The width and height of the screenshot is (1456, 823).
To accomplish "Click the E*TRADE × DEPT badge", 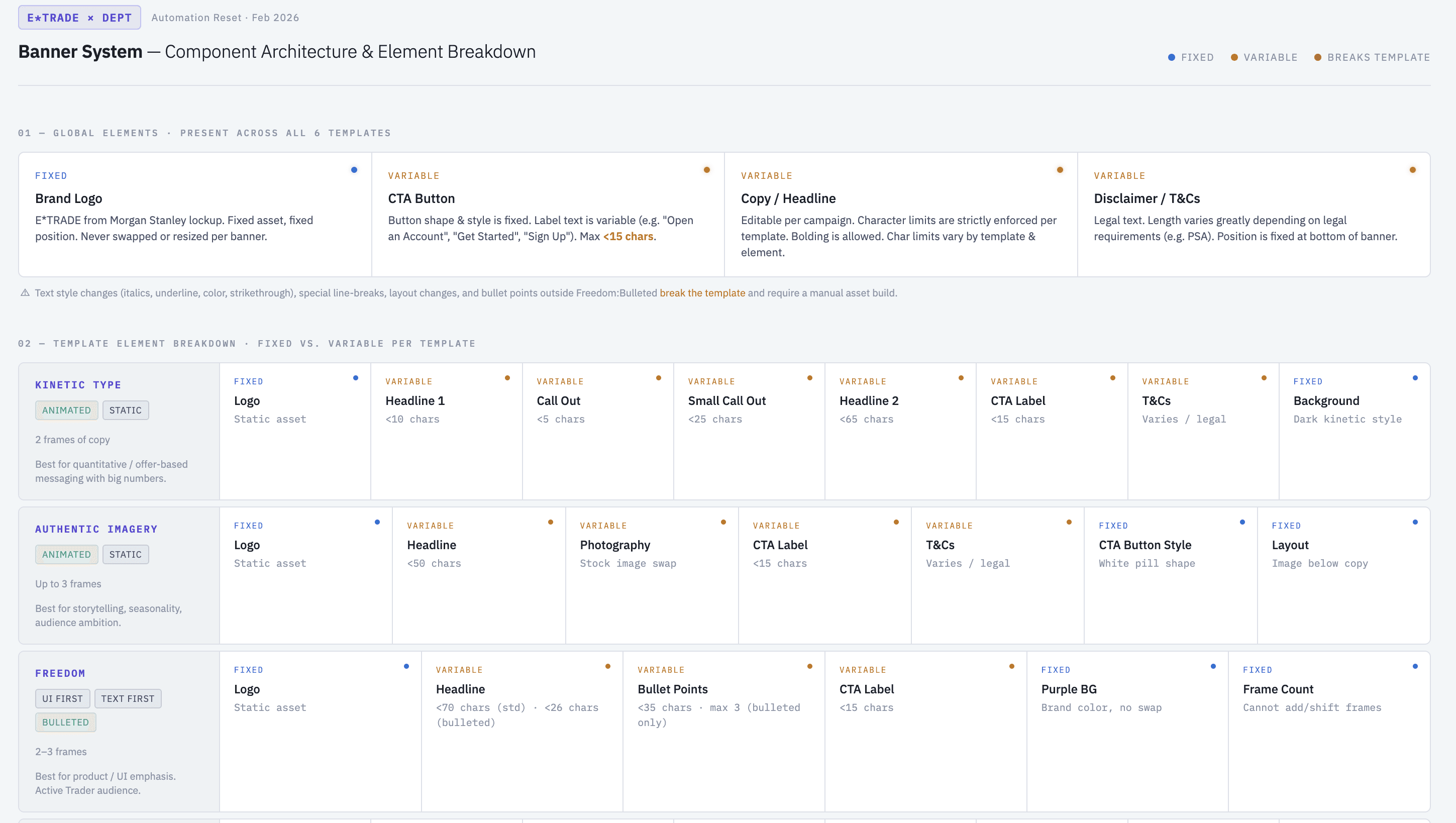I will pos(79,18).
